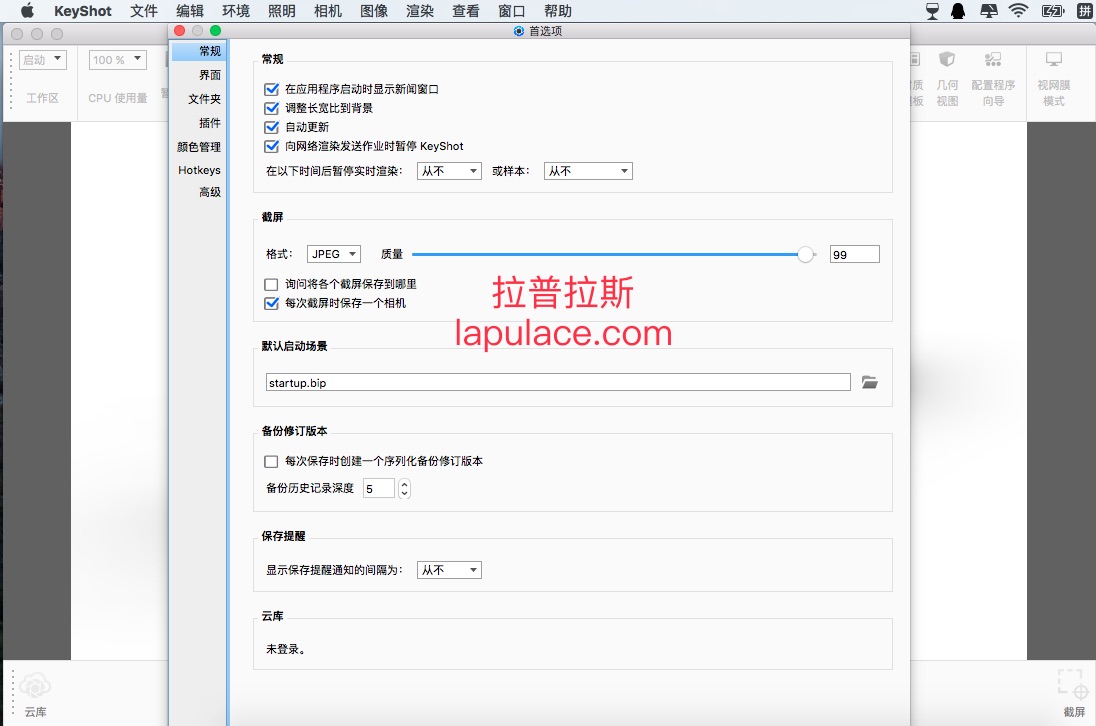Image resolution: width=1096 pixels, height=726 pixels.
Task: Disable 自动更新 checkbox
Action: click(271, 127)
